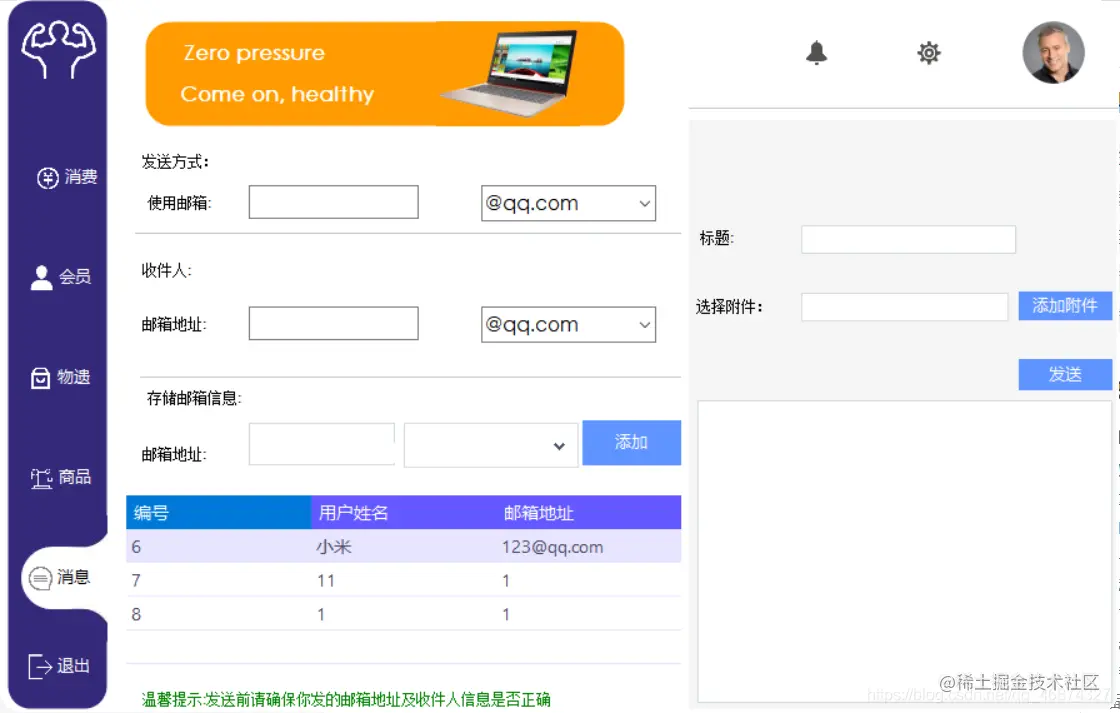Select the row for 小米 in the table
Screen dimensions: 1120x713
coord(400,547)
